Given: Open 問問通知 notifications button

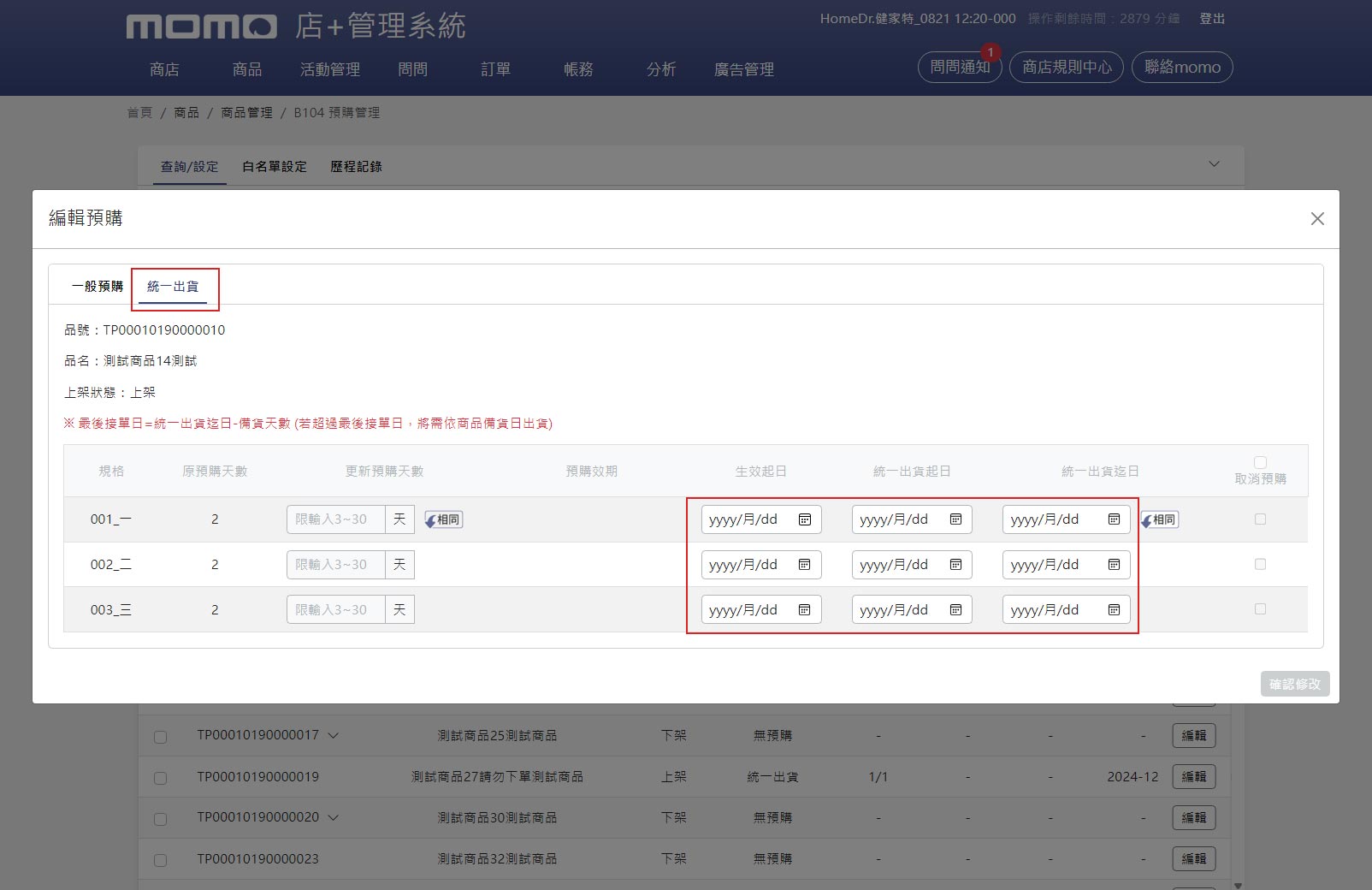Looking at the screenshot, I should tap(959, 68).
